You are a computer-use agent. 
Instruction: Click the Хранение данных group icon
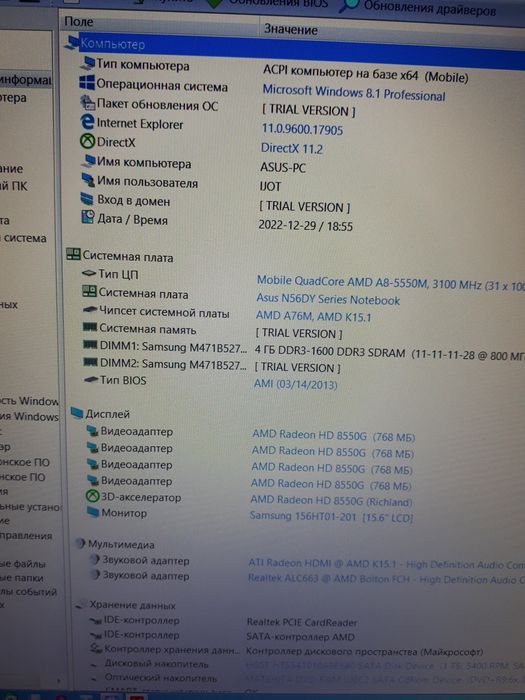click(x=81, y=604)
